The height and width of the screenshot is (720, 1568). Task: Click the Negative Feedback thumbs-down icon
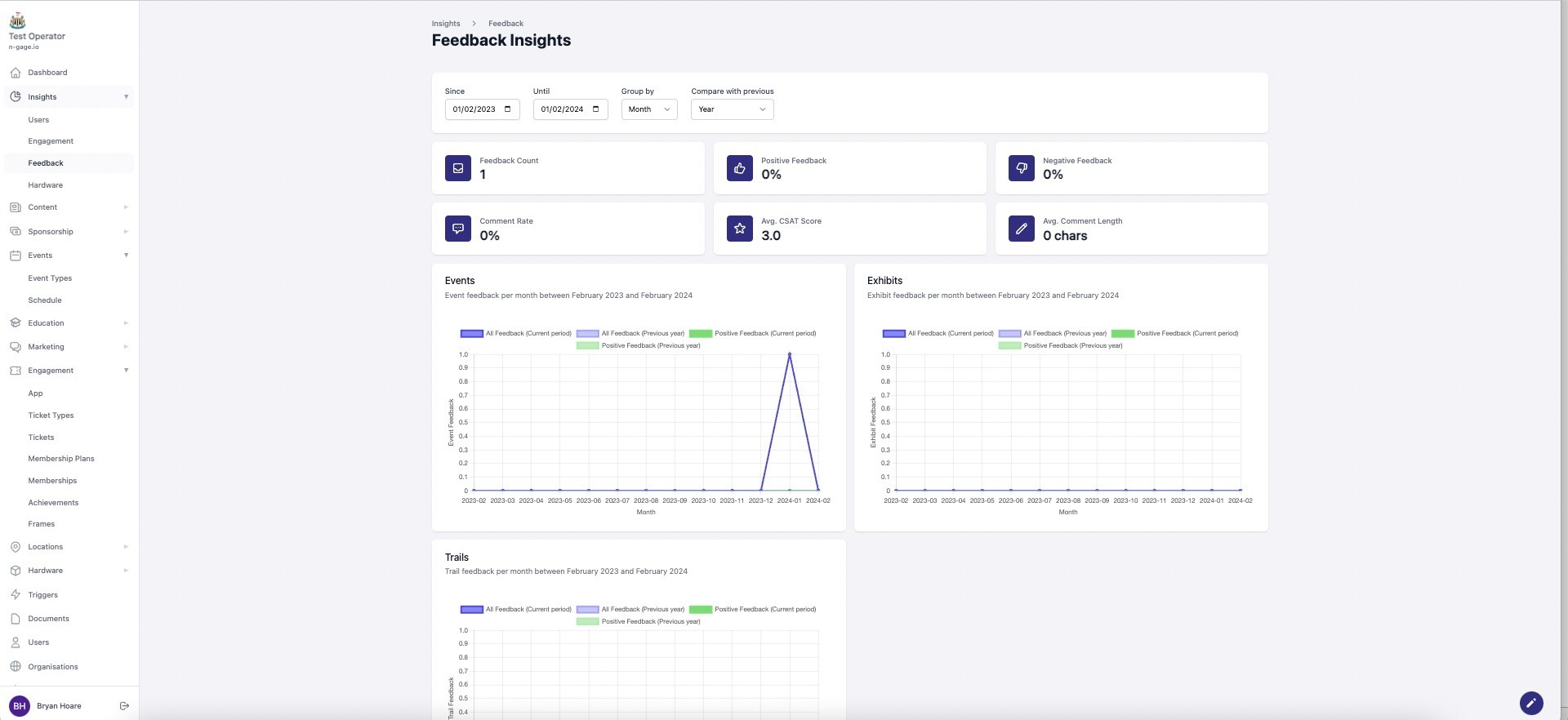point(1021,168)
